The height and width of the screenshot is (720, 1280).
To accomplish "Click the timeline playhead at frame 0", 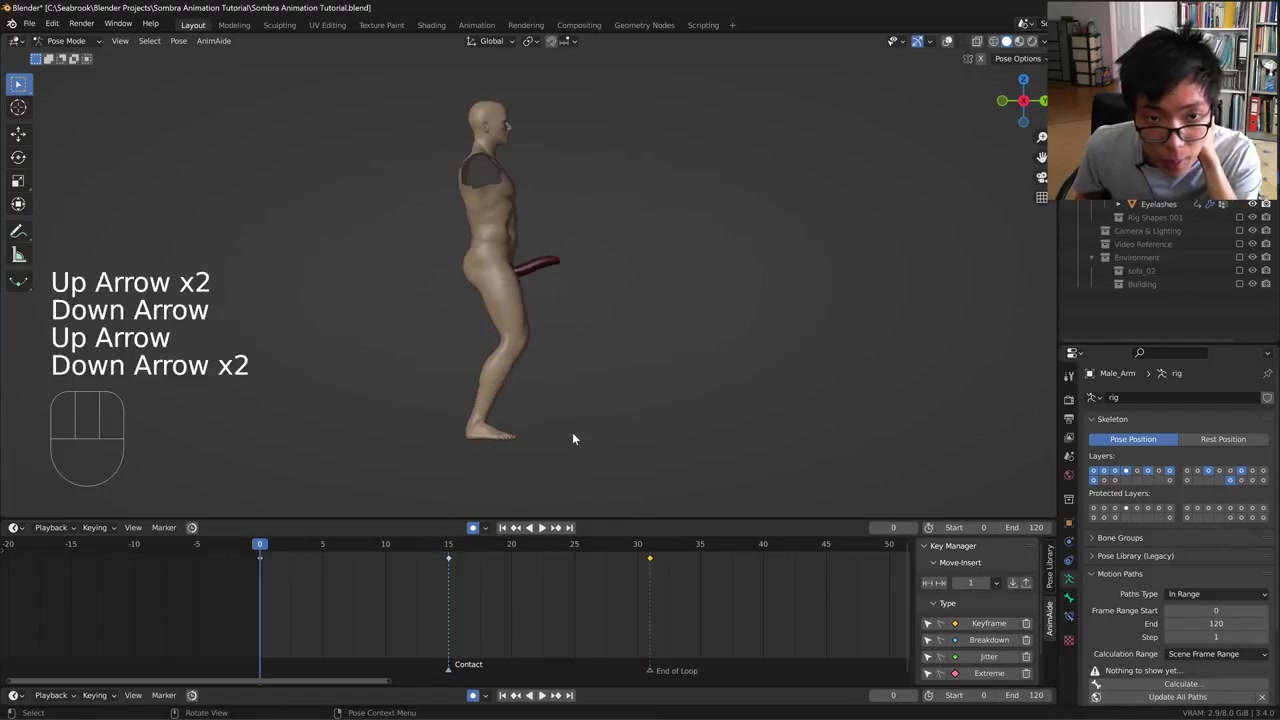I will [259, 544].
